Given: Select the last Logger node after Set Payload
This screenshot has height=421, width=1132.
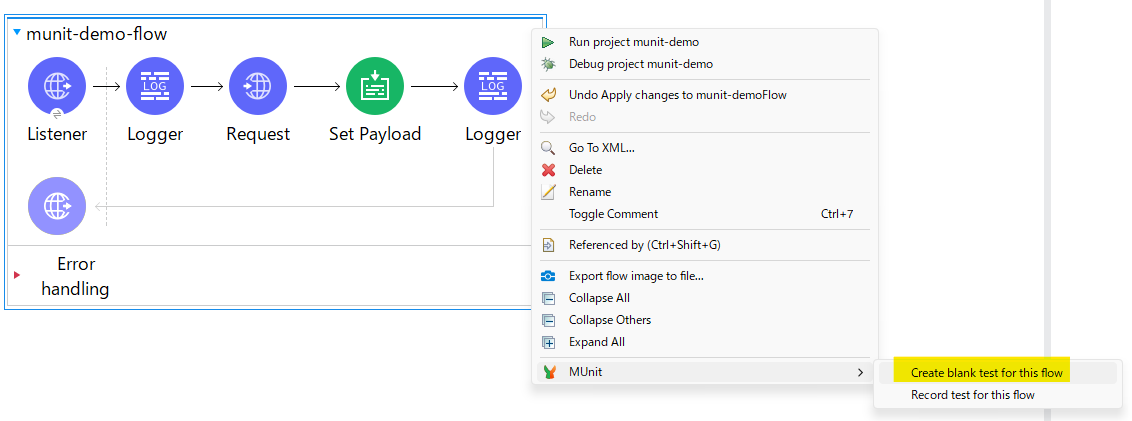Looking at the screenshot, I should tap(492, 87).
